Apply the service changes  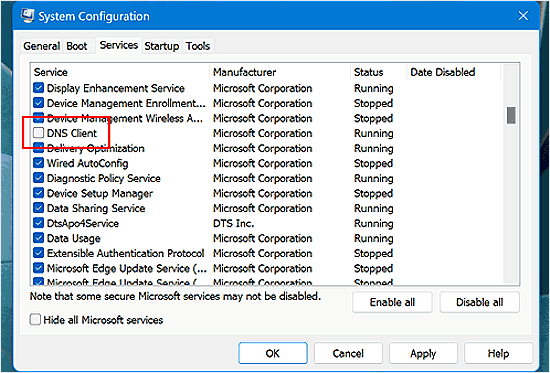pos(423,353)
